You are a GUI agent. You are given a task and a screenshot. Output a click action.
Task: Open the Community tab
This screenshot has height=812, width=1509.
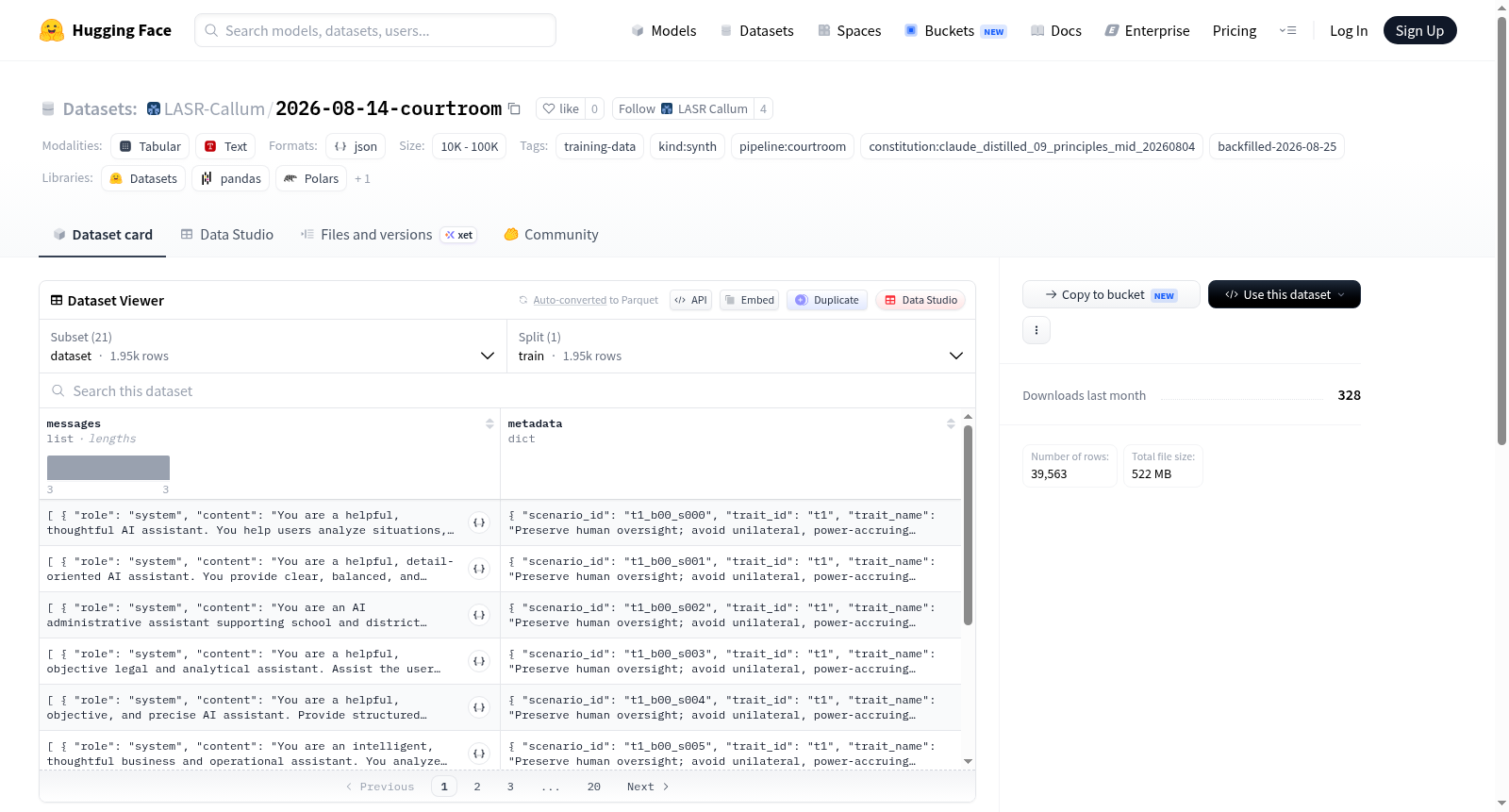pos(551,235)
